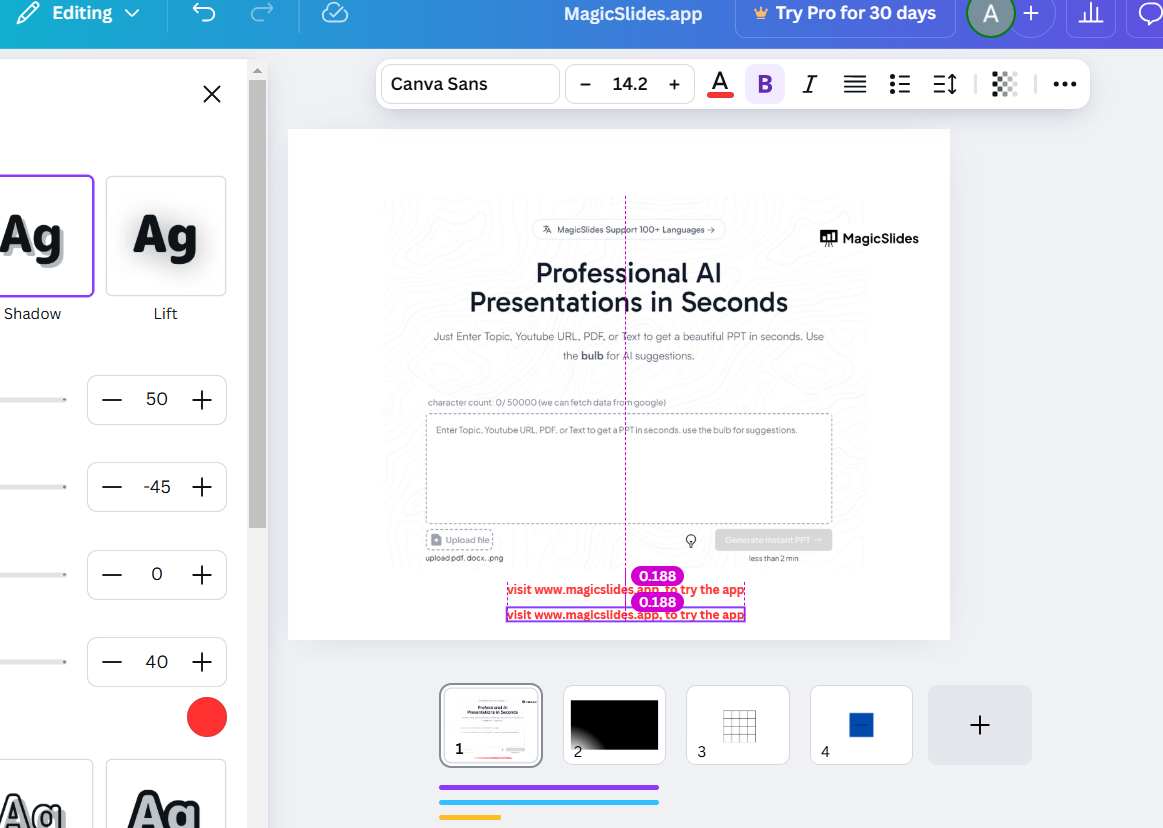Edit the -45 value field
1163x828 pixels.
click(157, 487)
